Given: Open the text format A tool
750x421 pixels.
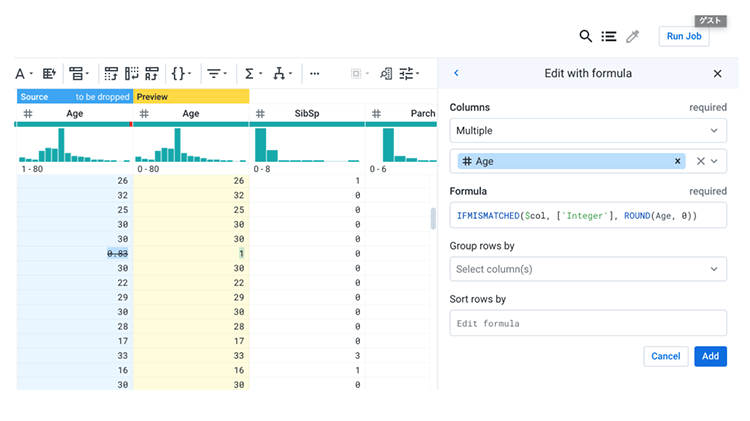Looking at the screenshot, I should tap(22, 73).
